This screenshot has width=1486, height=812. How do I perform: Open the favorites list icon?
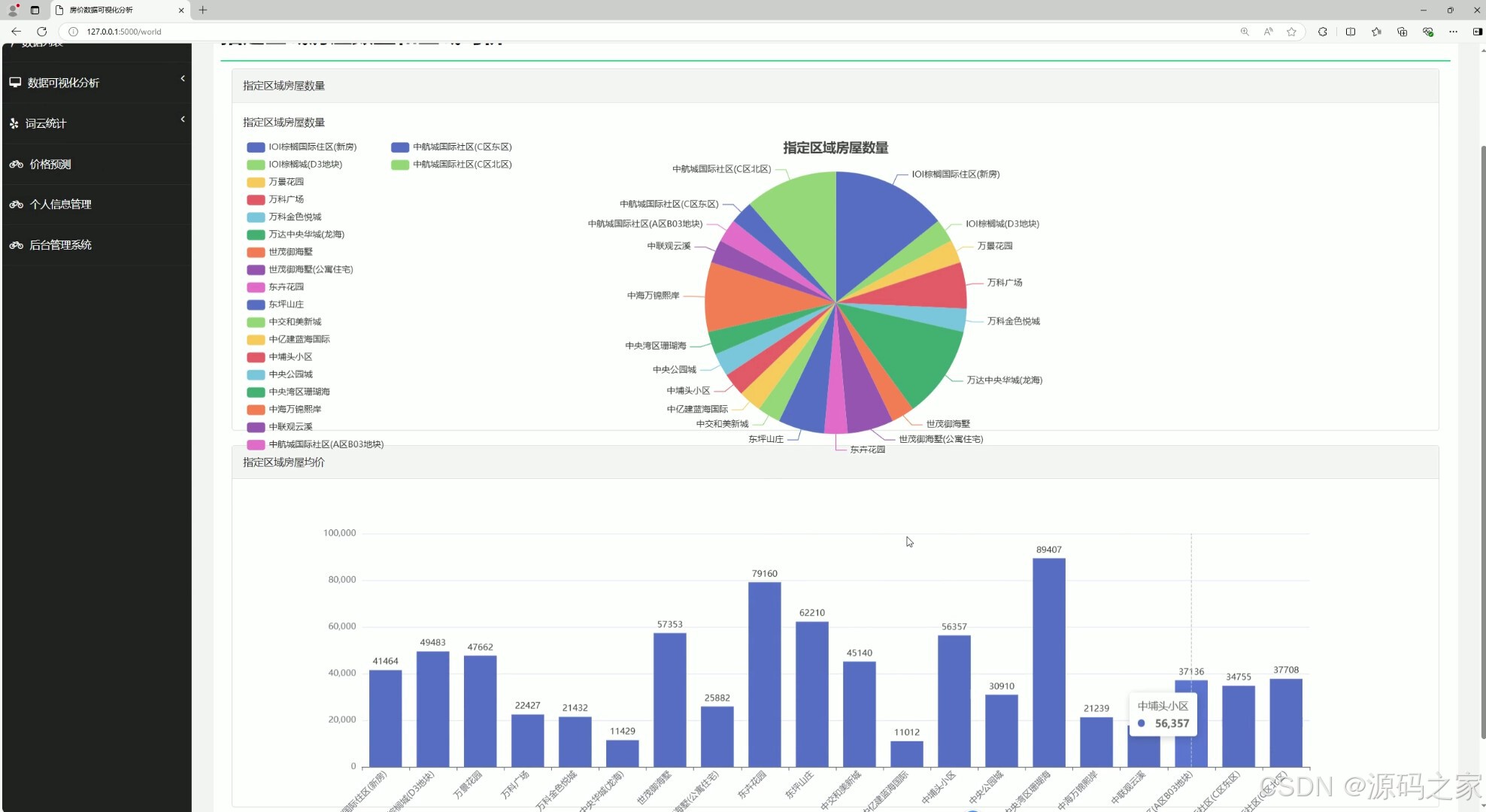1375,32
